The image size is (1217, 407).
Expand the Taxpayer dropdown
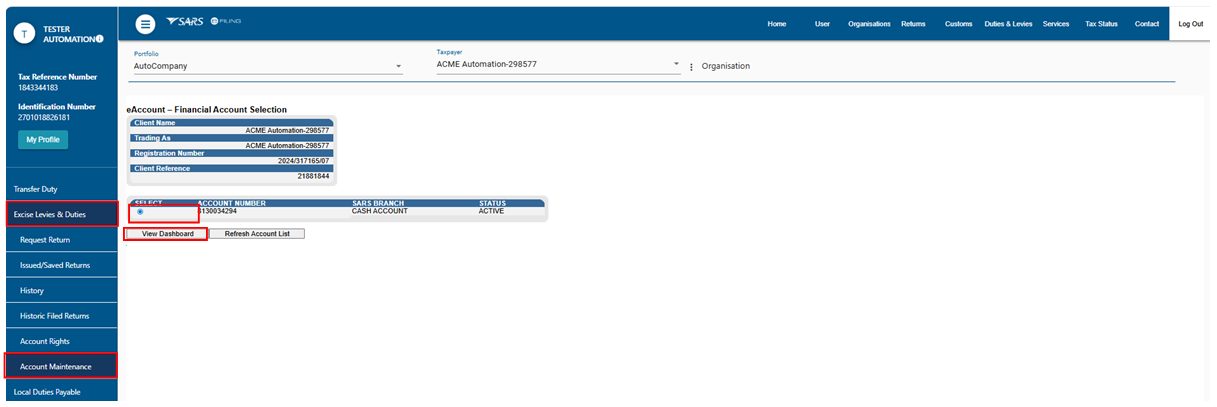pos(676,64)
